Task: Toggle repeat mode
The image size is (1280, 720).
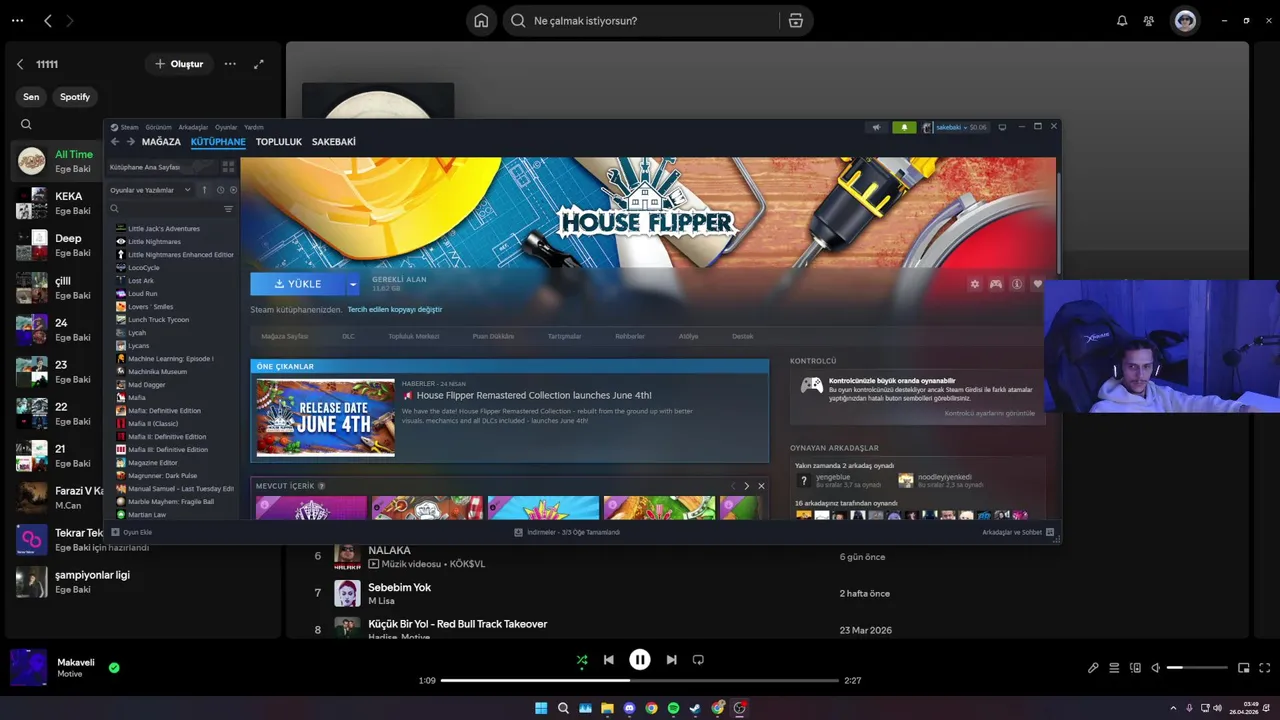Action: (698, 660)
